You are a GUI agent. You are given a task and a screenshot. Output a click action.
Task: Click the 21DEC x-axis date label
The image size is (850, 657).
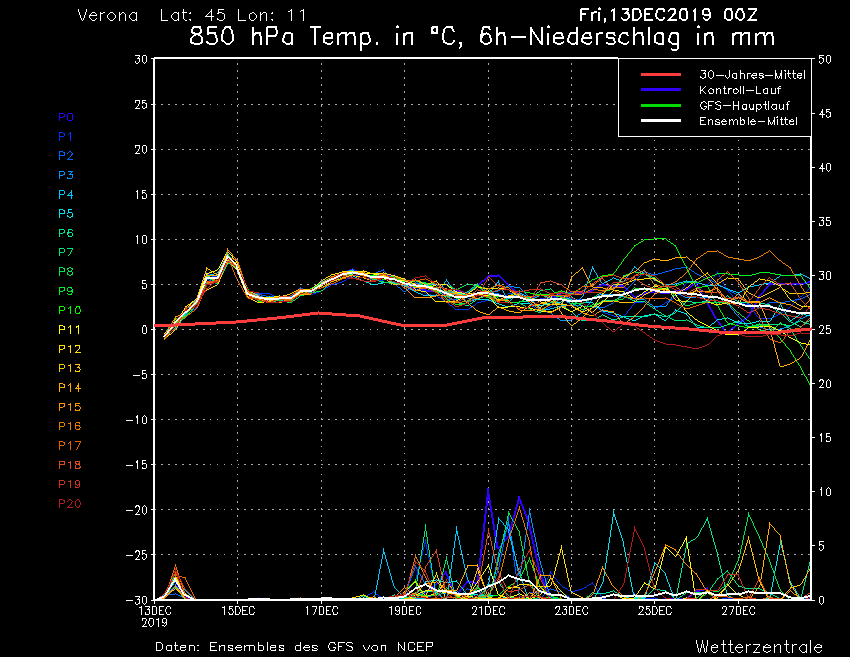pyautogui.click(x=488, y=611)
